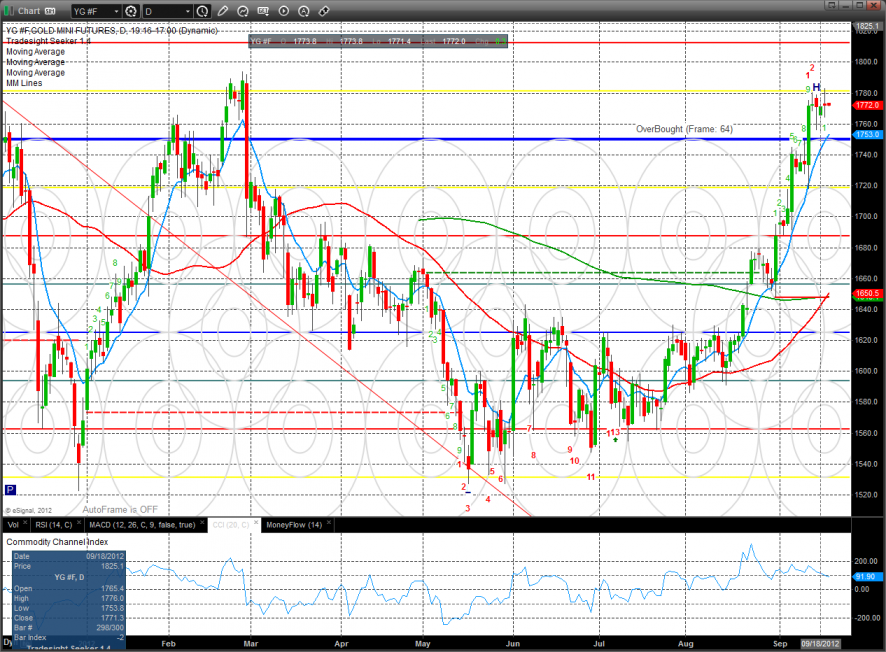This screenshot has height=652, width=886.
Task: Click the green arrow below the 13 count
Action: [x=615, y=439]
